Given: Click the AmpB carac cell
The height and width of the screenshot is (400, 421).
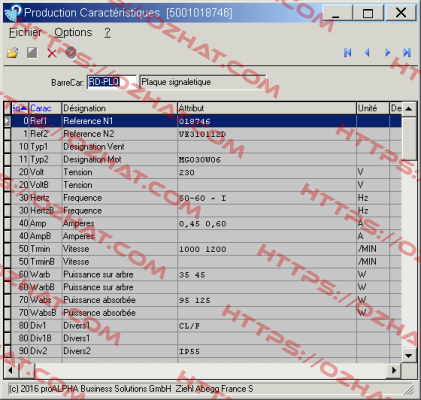Looking at the screenshot, I should 45,236.
